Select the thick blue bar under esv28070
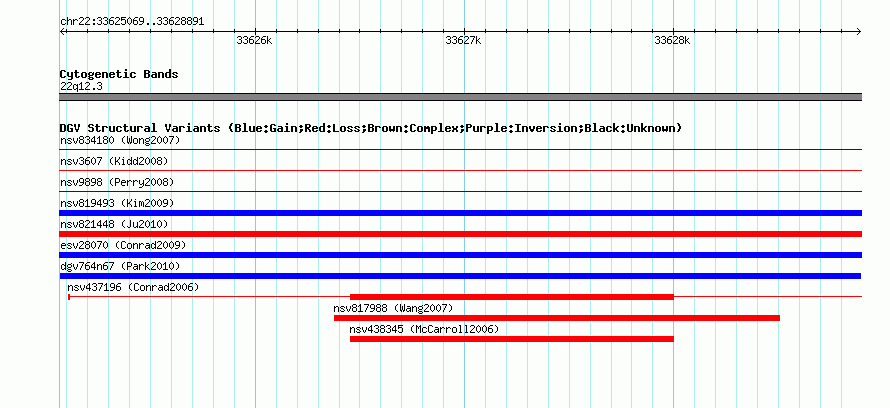The image size is (890, 408). point(461,255)
